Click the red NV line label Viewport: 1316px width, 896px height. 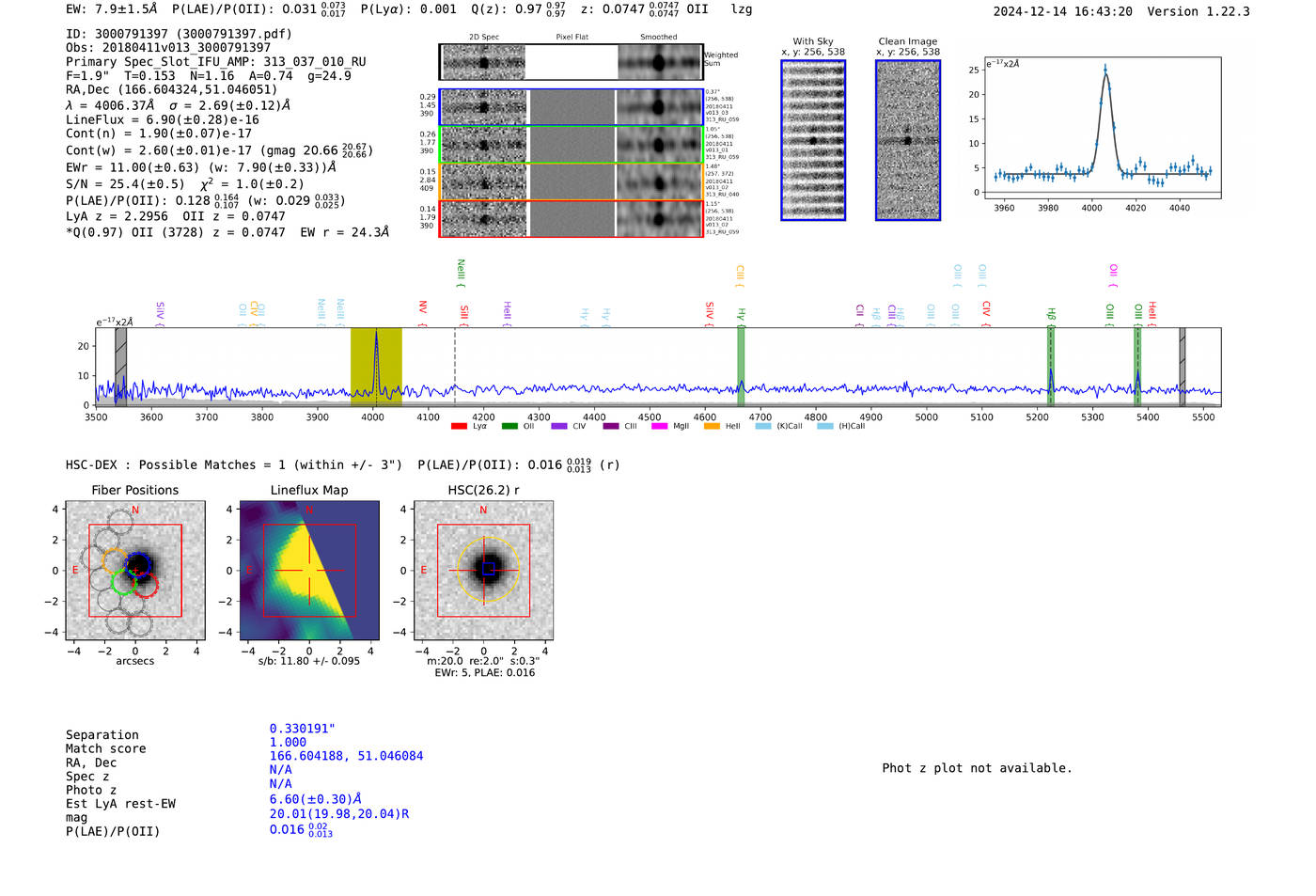coord(423,313)
